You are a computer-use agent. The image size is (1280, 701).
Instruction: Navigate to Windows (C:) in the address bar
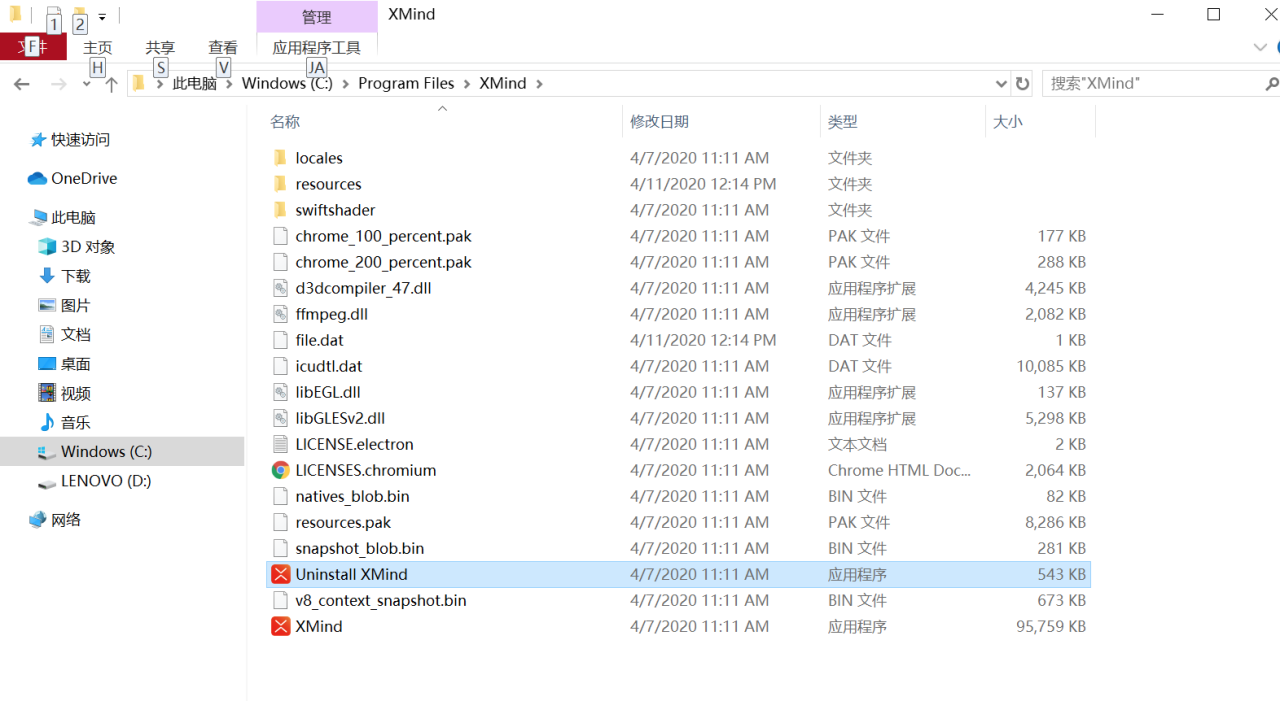287,84
